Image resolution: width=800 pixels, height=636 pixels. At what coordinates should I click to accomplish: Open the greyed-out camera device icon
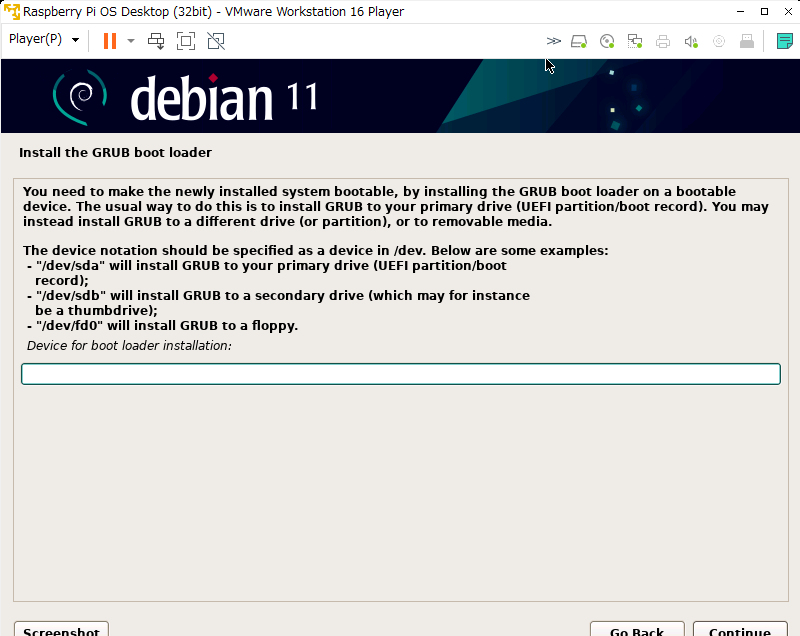(x=719, y=41)
